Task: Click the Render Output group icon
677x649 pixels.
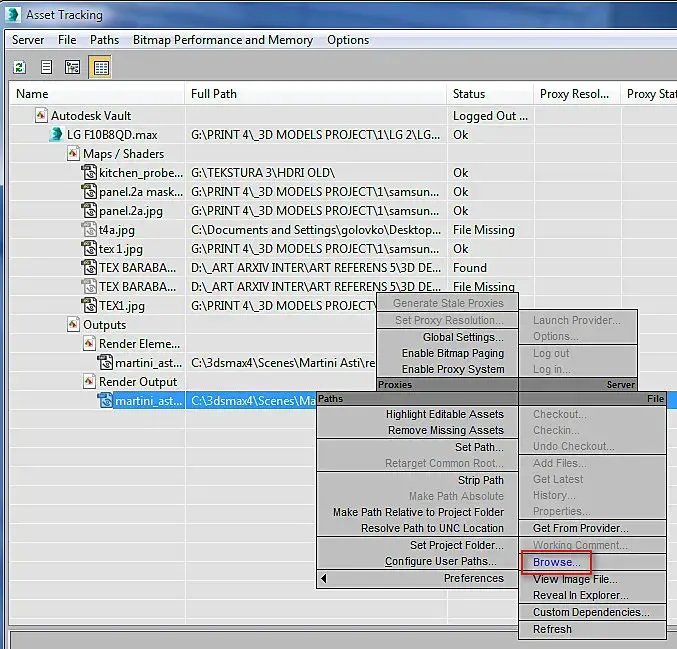Action: tap(89, 381)
